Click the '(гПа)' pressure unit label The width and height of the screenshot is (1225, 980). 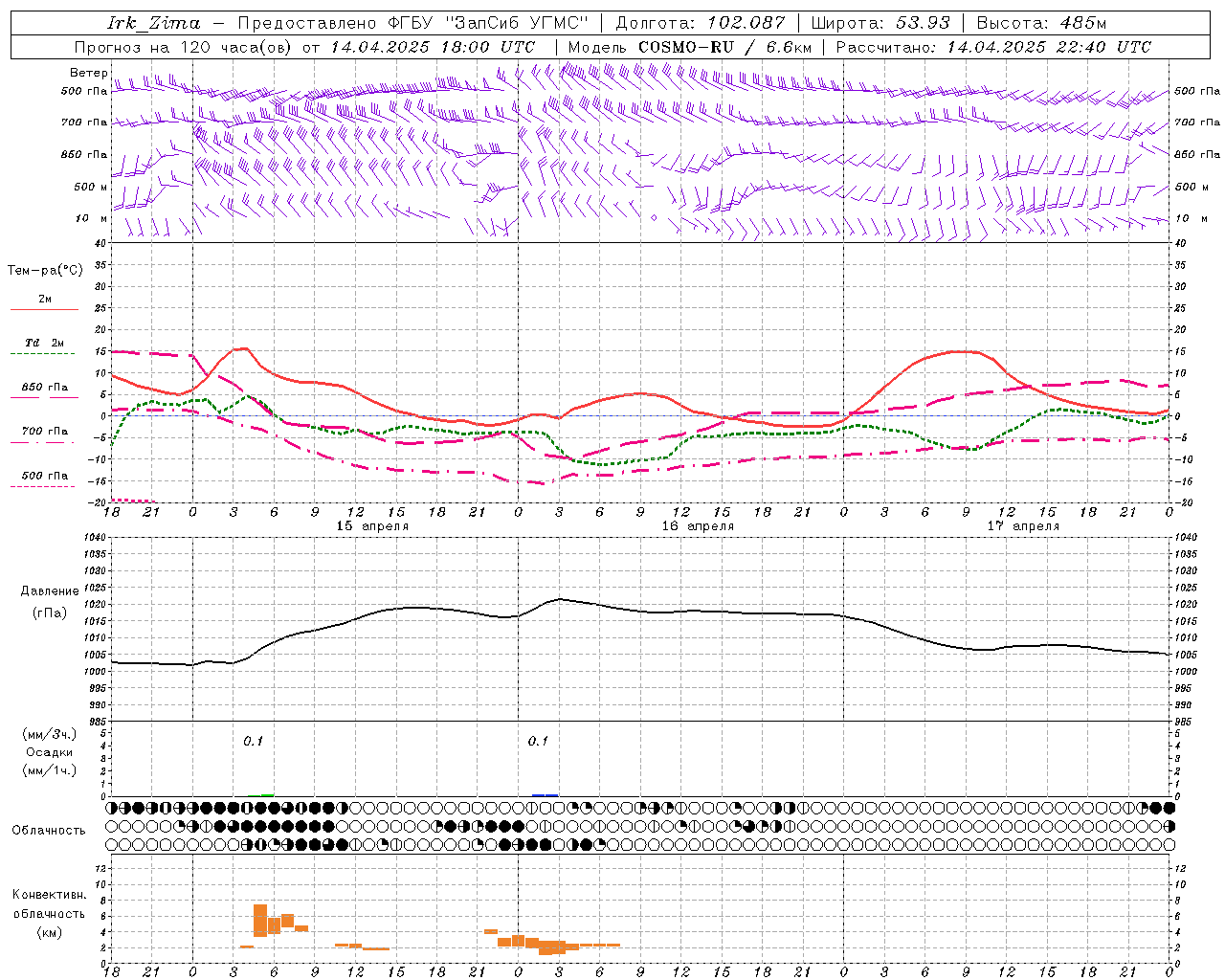pos(49,613)
